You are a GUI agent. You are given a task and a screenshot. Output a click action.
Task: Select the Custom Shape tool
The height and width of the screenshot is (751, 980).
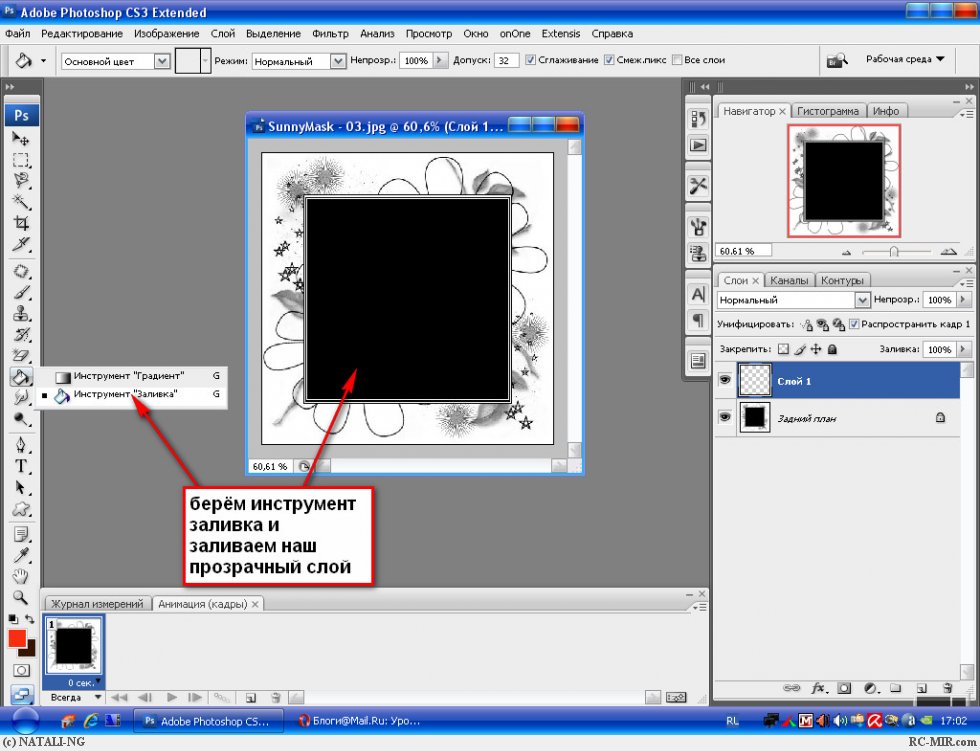(21, 509)
